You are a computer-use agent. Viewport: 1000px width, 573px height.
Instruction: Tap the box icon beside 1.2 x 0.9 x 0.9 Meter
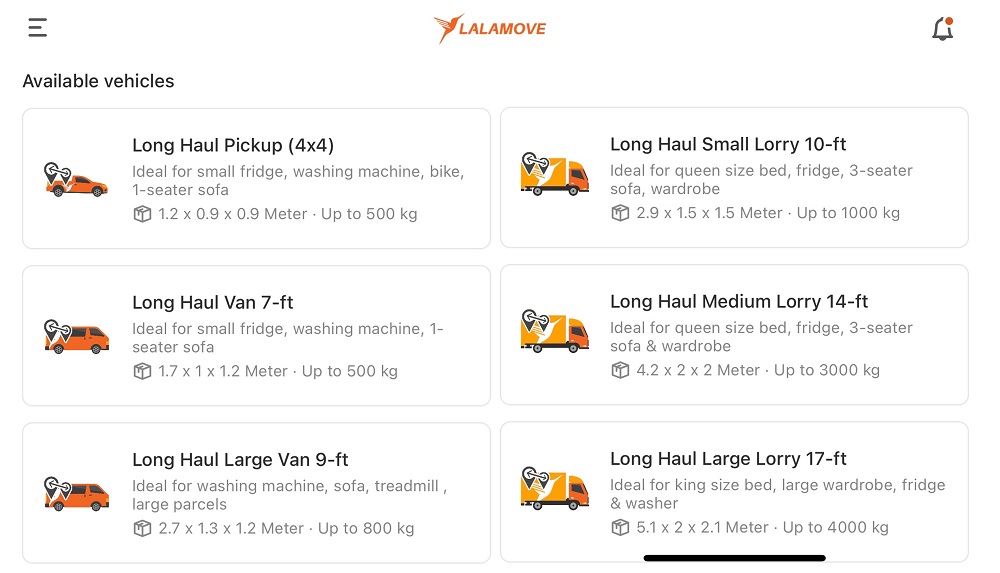(142, 214)
